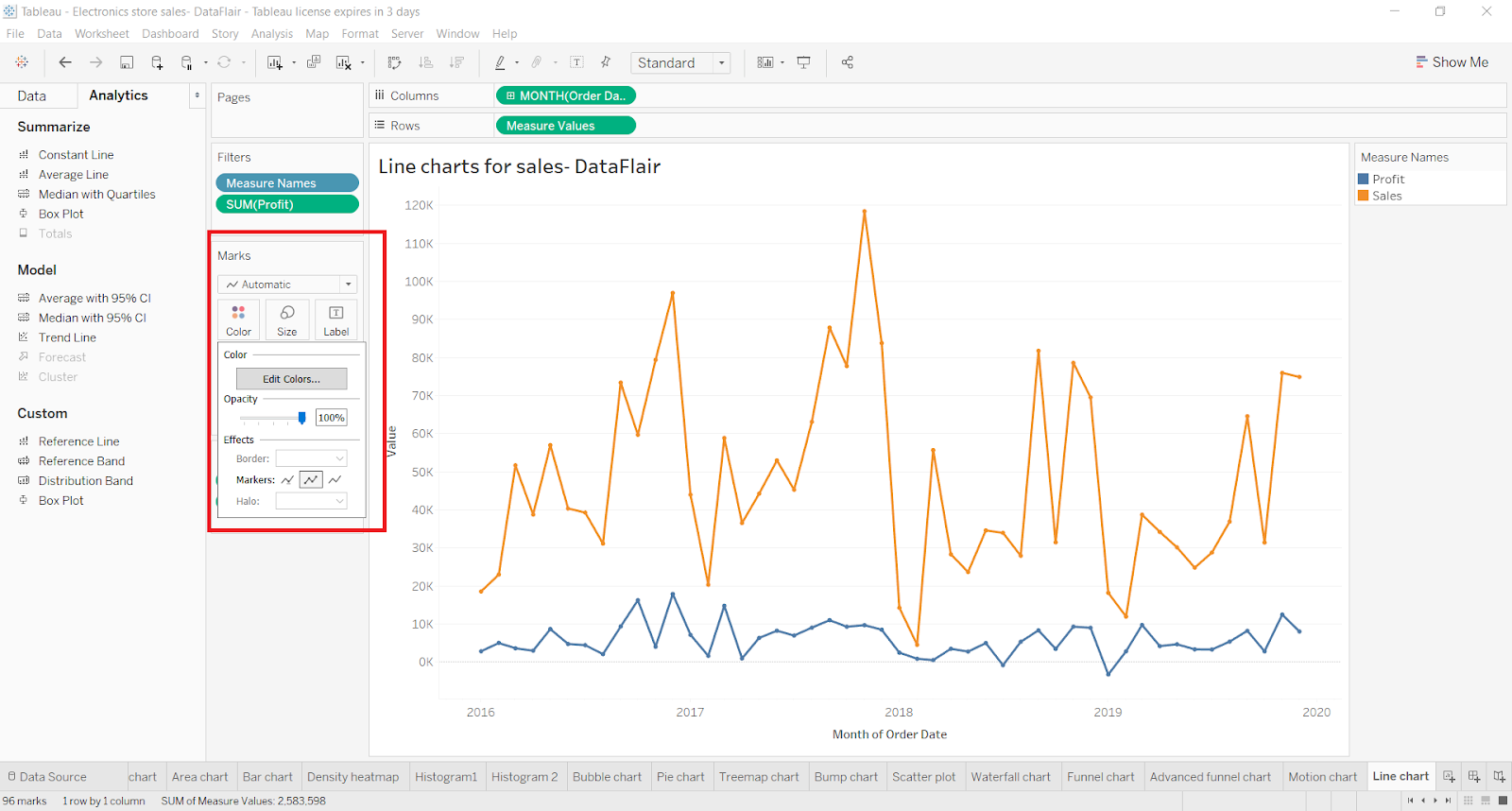Sort descending toolbar icon
Viewport: 1512px width, 811px height.
click(x=456, y=62)
